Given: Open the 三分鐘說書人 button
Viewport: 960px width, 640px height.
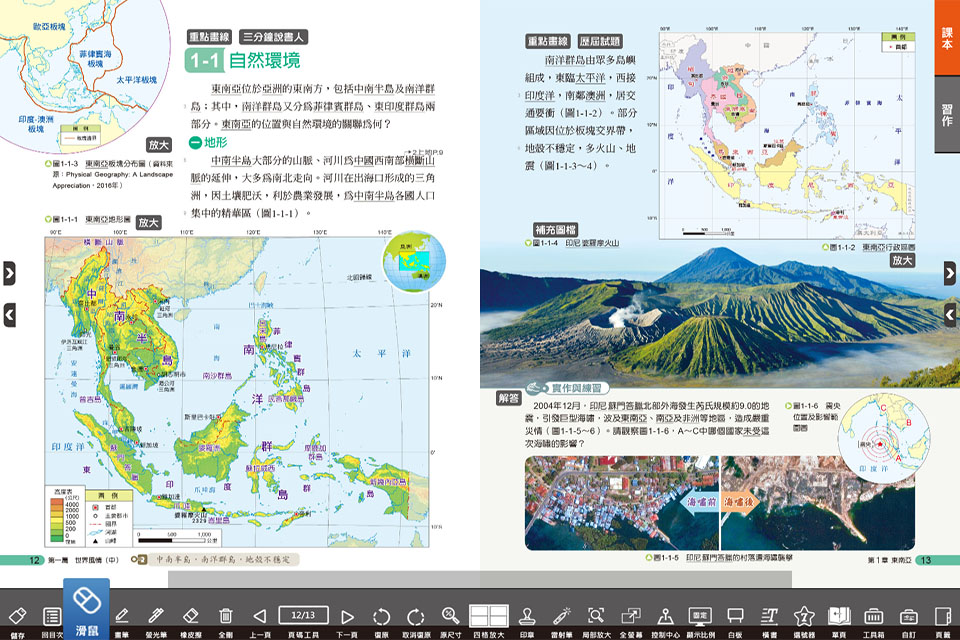Looking at the screenshot, I should [x=273, y=37].
